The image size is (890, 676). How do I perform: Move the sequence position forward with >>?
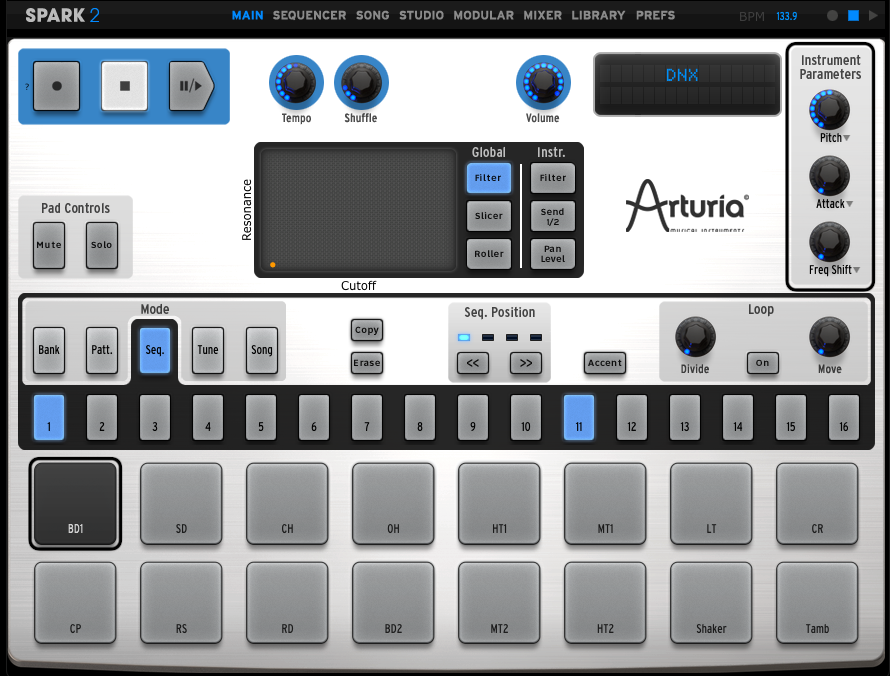point(526,363)
